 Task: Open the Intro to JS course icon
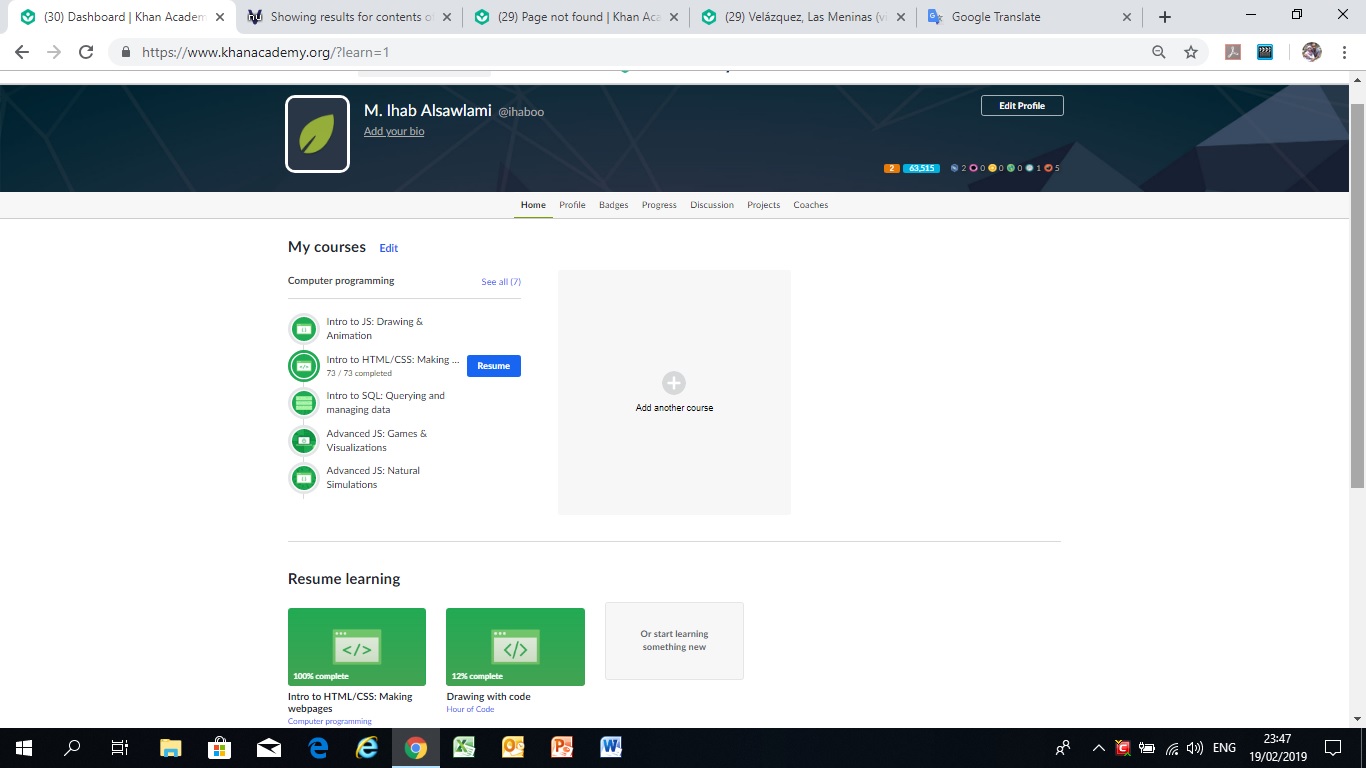tap(304, 329)
